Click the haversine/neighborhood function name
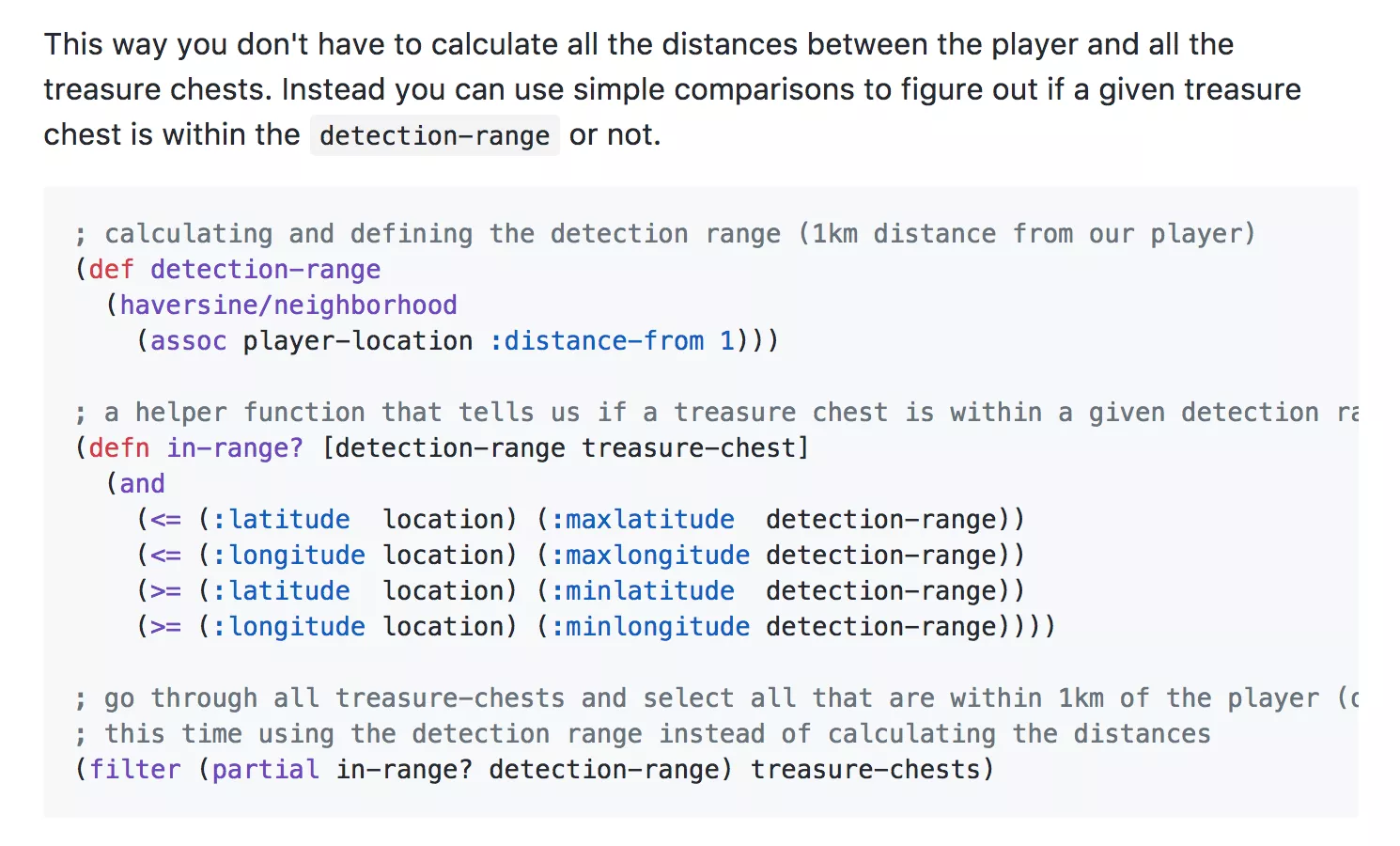This screenshot has width=1400, height=846. [x=288, y=305]
